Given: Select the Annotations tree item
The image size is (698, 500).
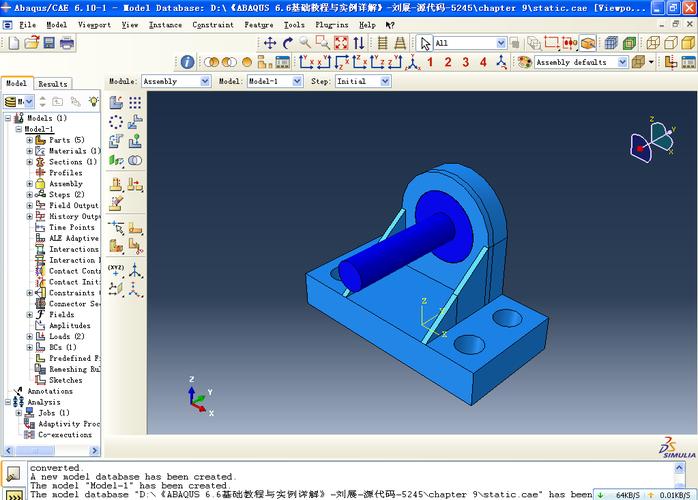Looking at the screenshot, I should [44, 391].
